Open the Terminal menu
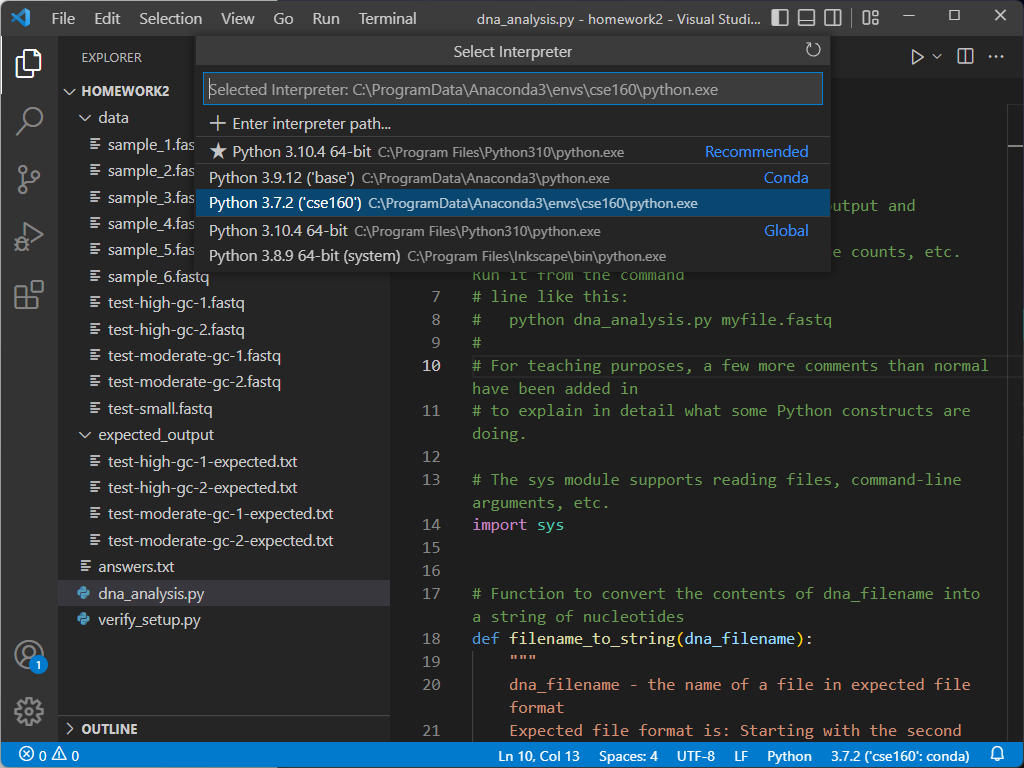1024x768 pixels. [387, 18]
